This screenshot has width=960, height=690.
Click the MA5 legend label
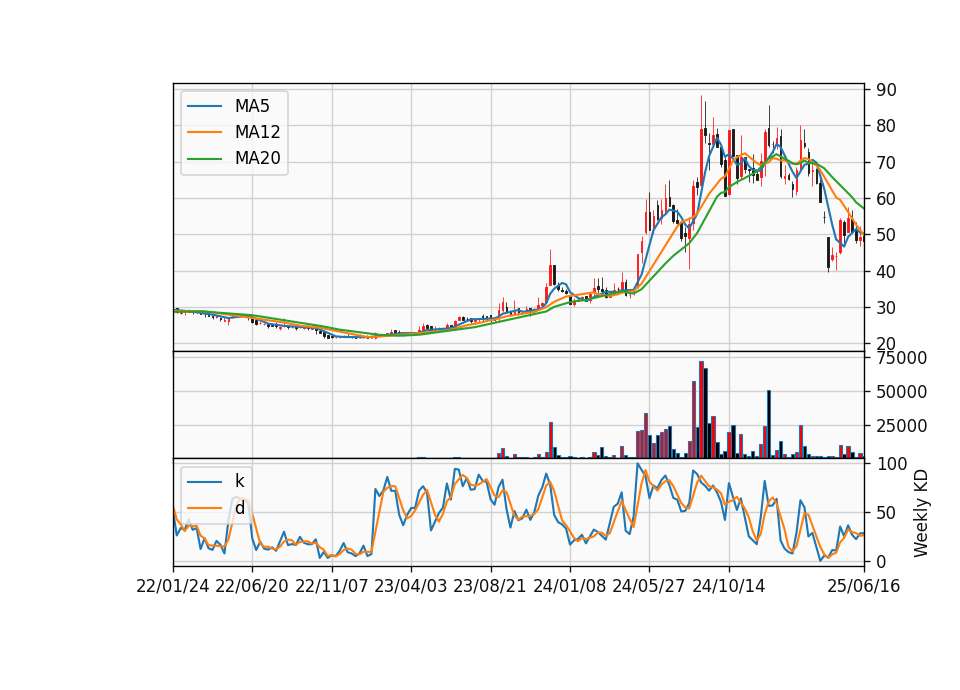pyautogui.click(x=252, y=106)
